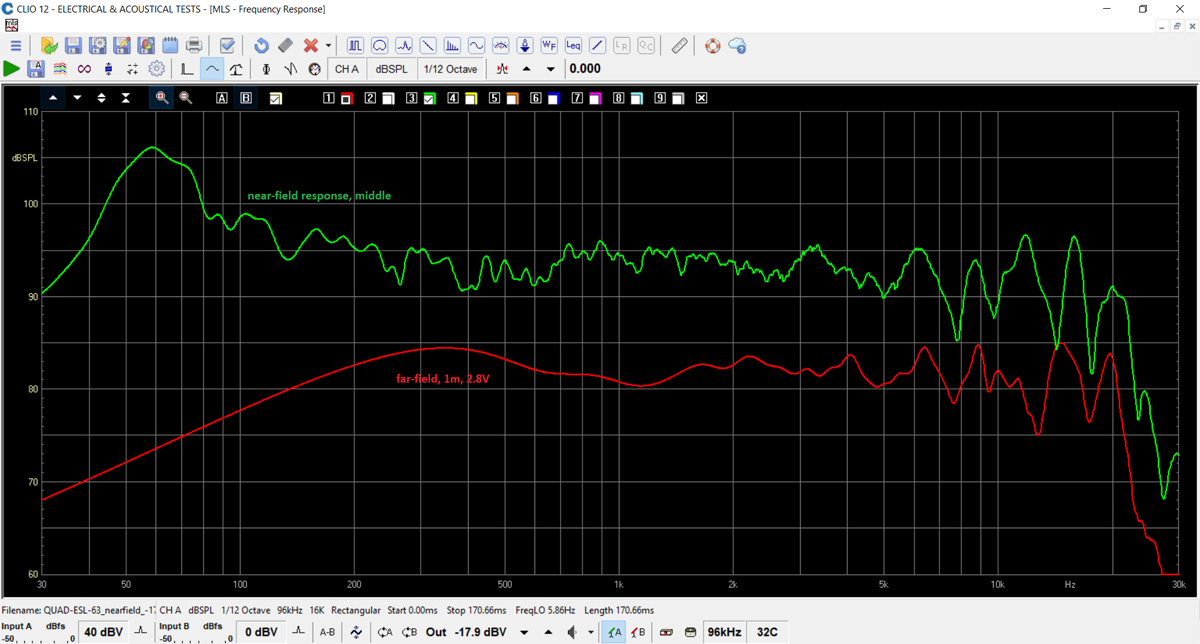This screenshot has width=1200, height=644.
Task: Open the 1/12 Octave smoothing dropdown
Action: point(450,69)
